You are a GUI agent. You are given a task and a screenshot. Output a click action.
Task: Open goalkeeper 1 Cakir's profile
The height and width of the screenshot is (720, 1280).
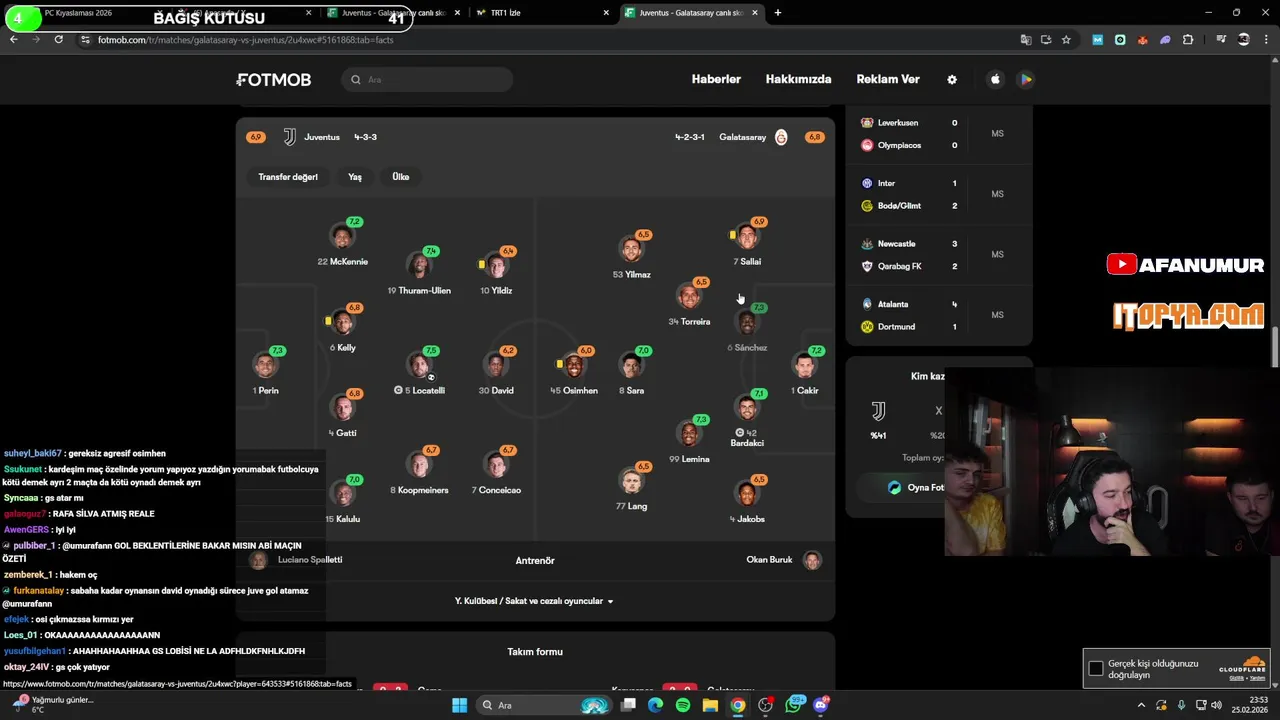805,372
